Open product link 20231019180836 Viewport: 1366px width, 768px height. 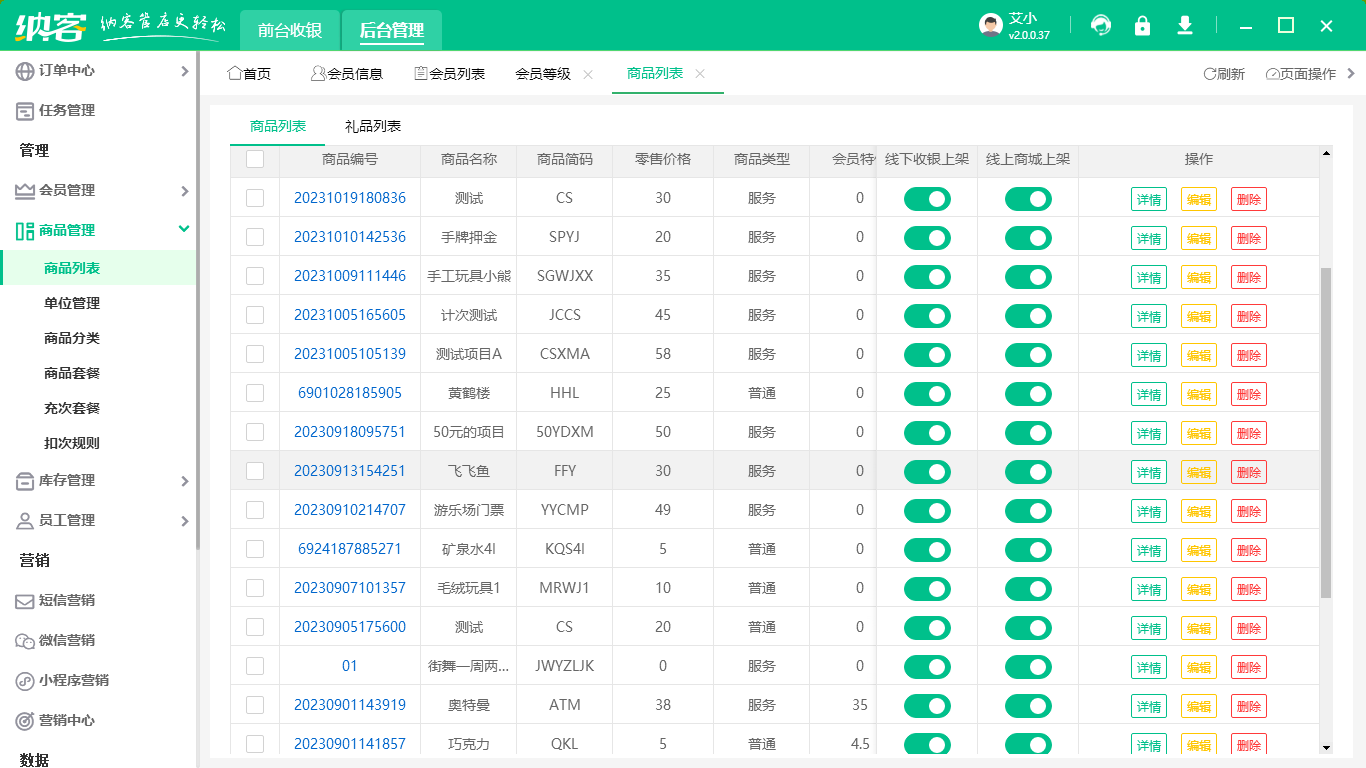[349, 198]
